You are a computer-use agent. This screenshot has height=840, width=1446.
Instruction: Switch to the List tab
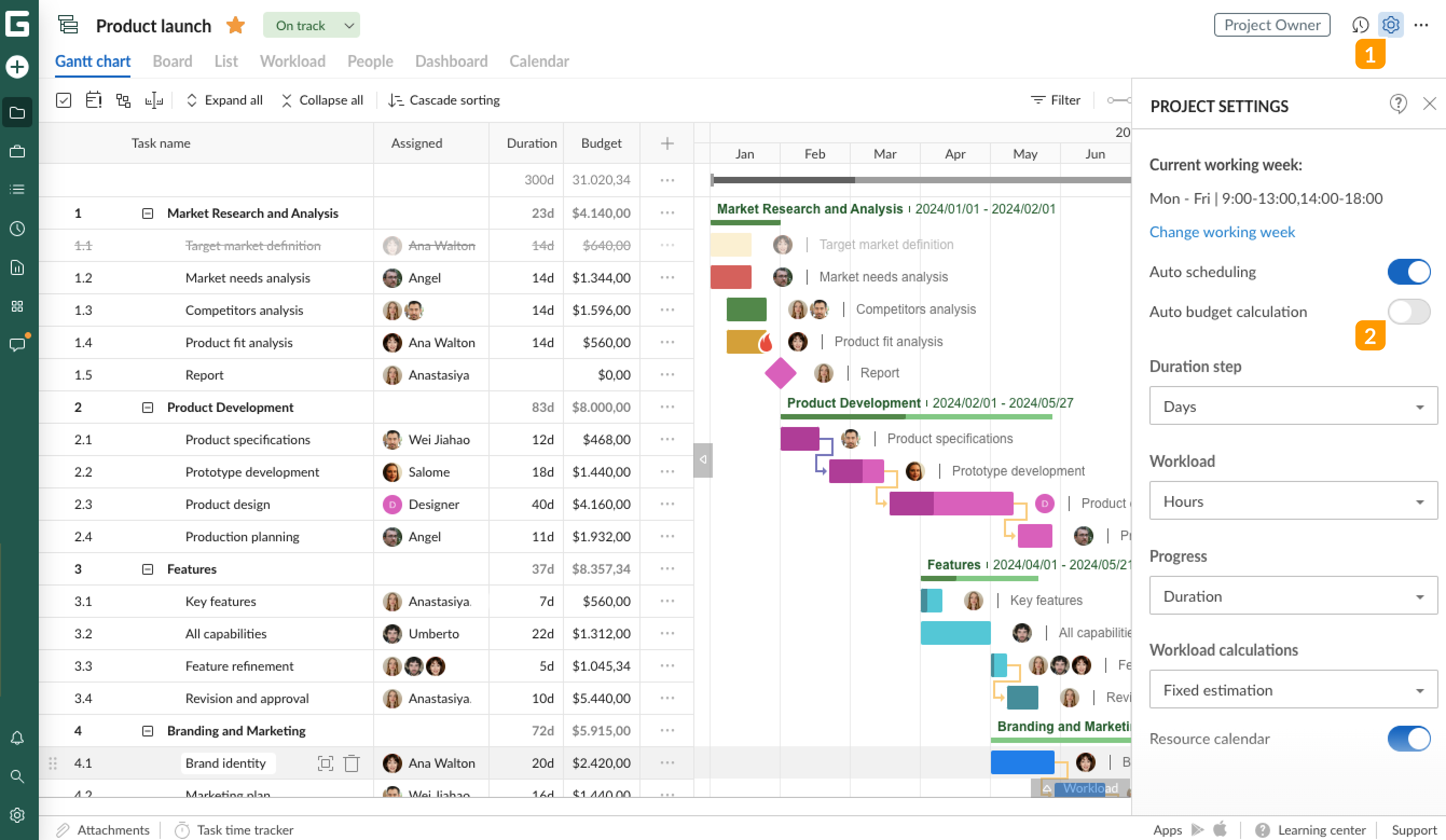point(226,61)
